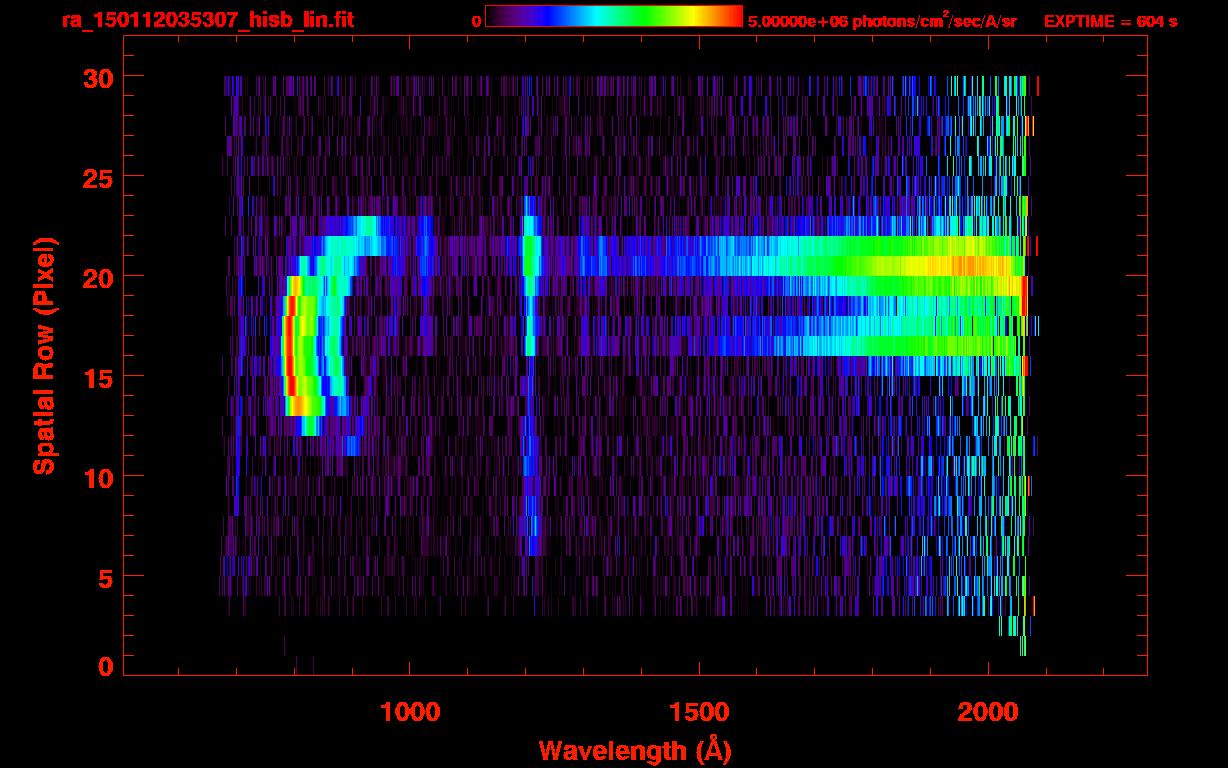1228x768 pixels.
Task: Click the 5.00000e+06 photons color bar maximum label
Action: 882,21
